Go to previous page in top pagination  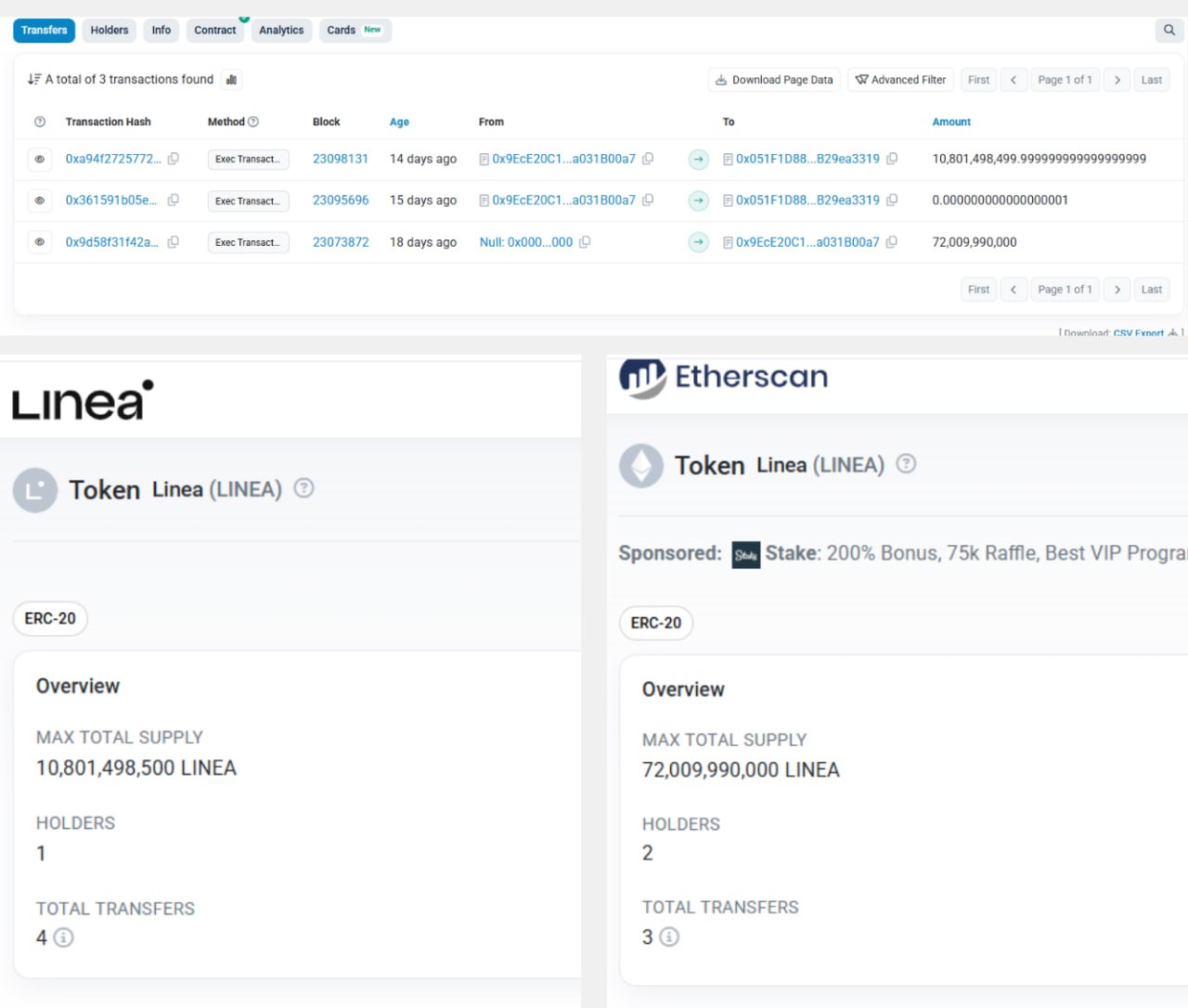coord(1014,80)
